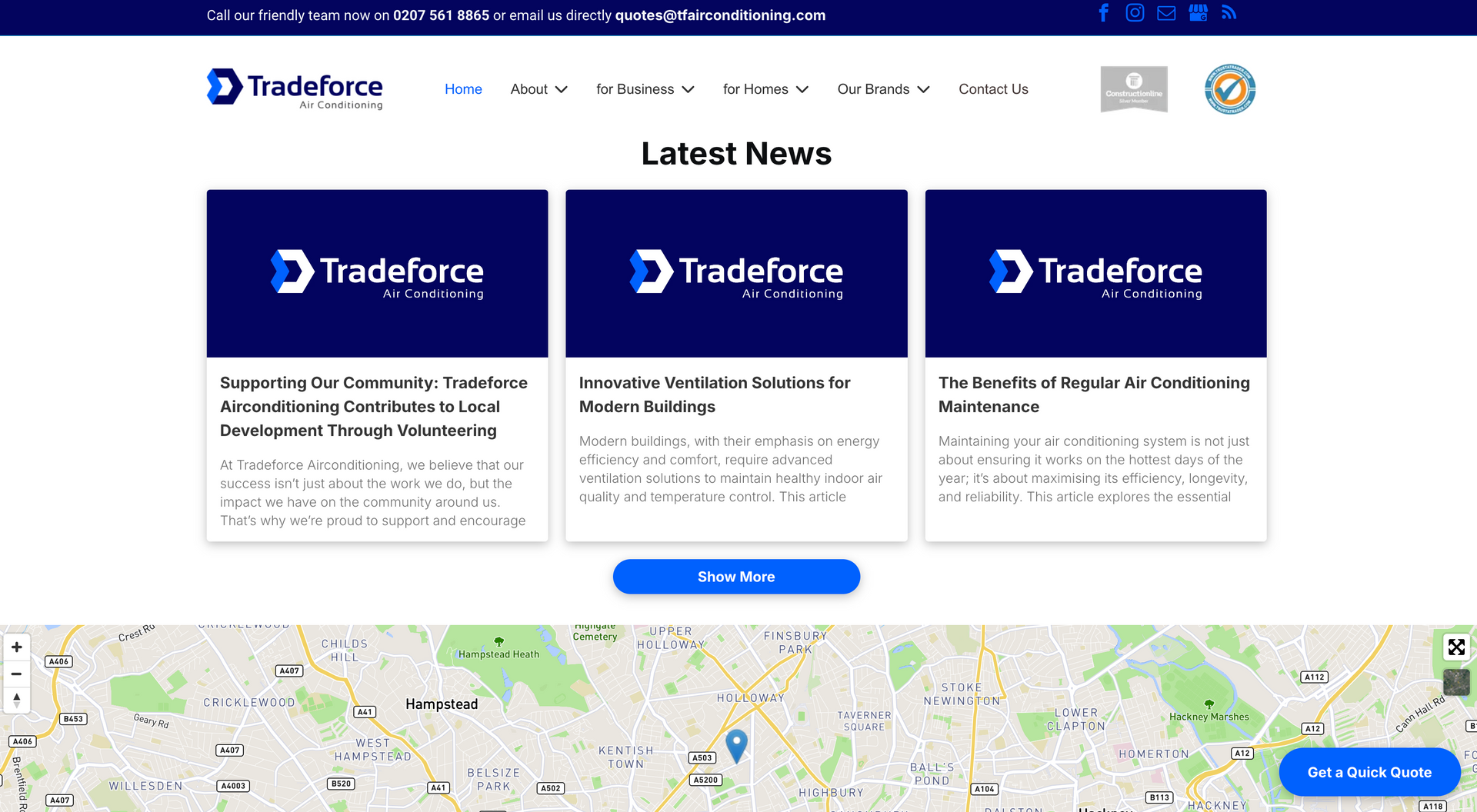
Task: Click the Latest News heading
Action: (x=736, y=154)
